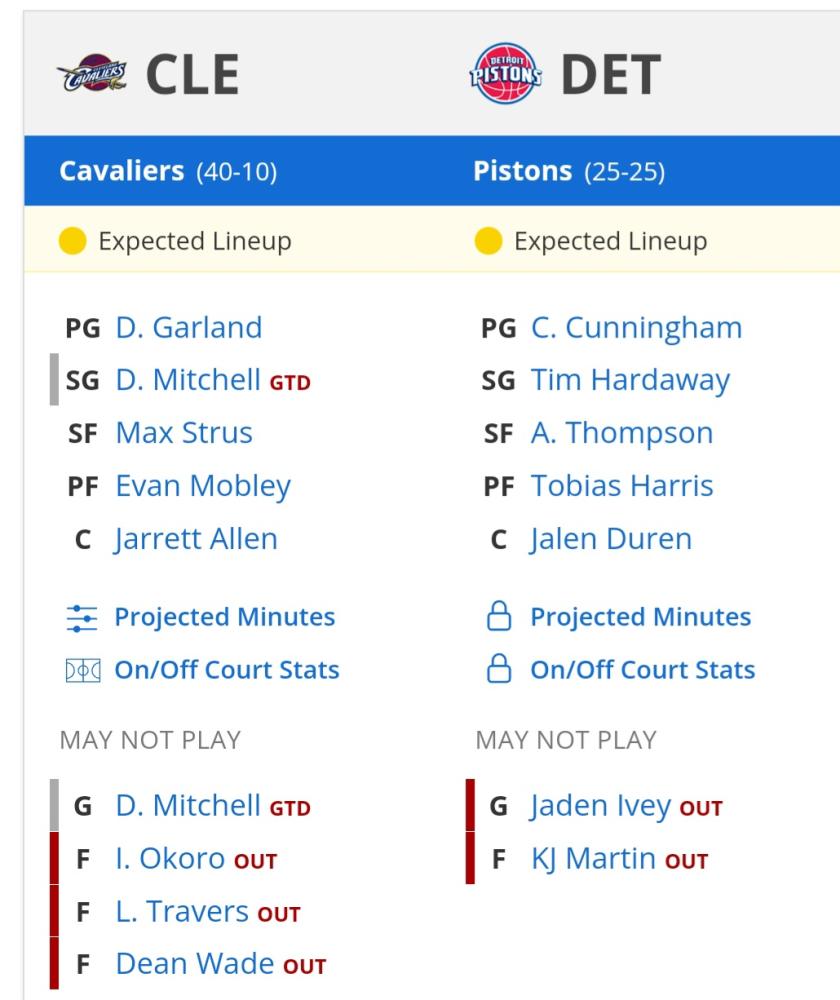Viewport: 840px width, 1000px height.
Task: Click the yellow Expected Lineup dot for Pistons
Action: (489, 241)
